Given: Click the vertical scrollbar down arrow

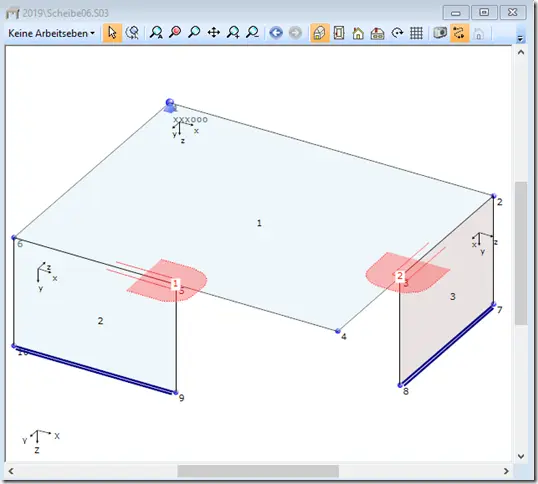Looking at the screenshot, I should 521,456.
